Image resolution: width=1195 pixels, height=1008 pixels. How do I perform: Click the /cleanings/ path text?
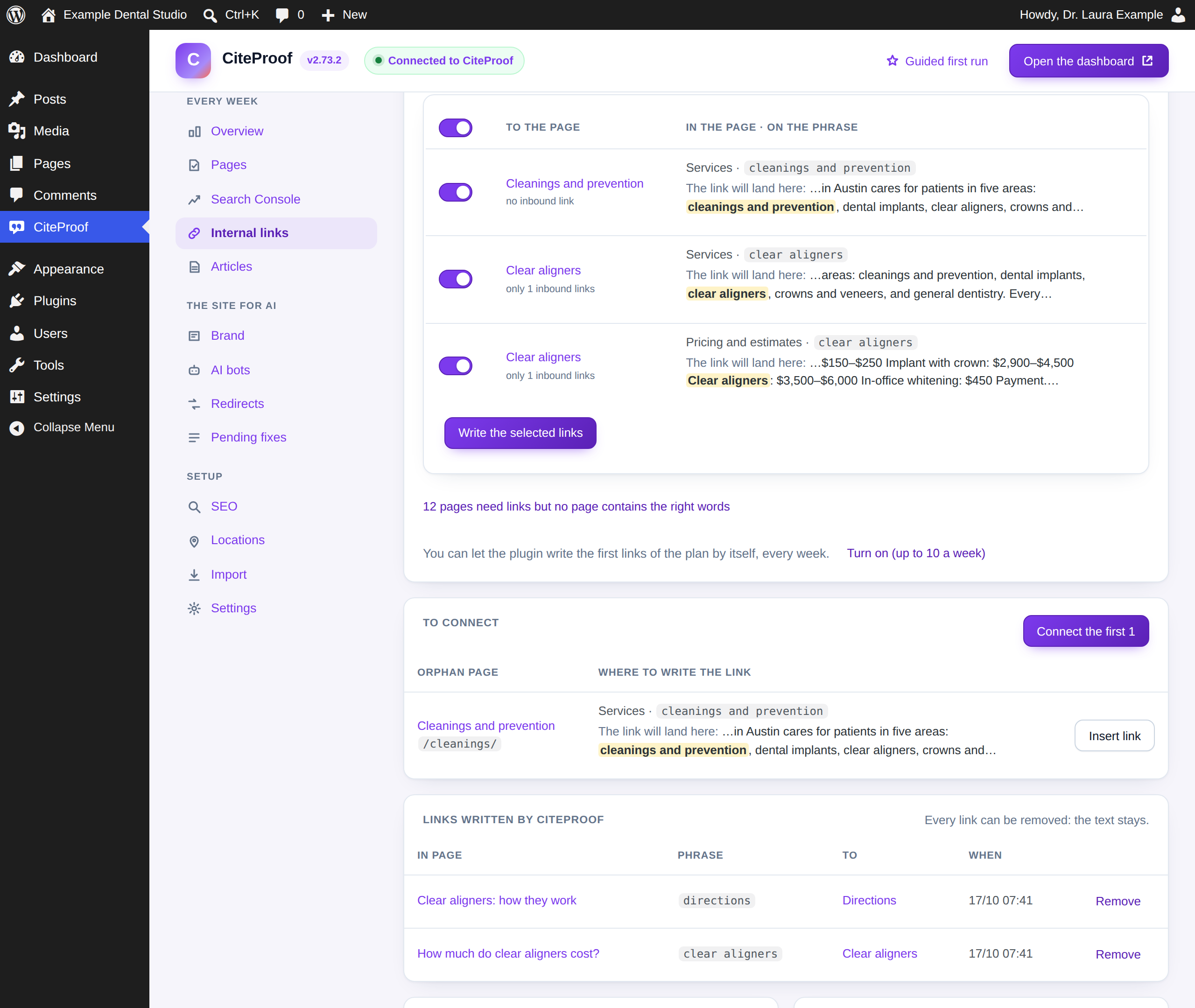pyautogui.click(x=460, y=744)
